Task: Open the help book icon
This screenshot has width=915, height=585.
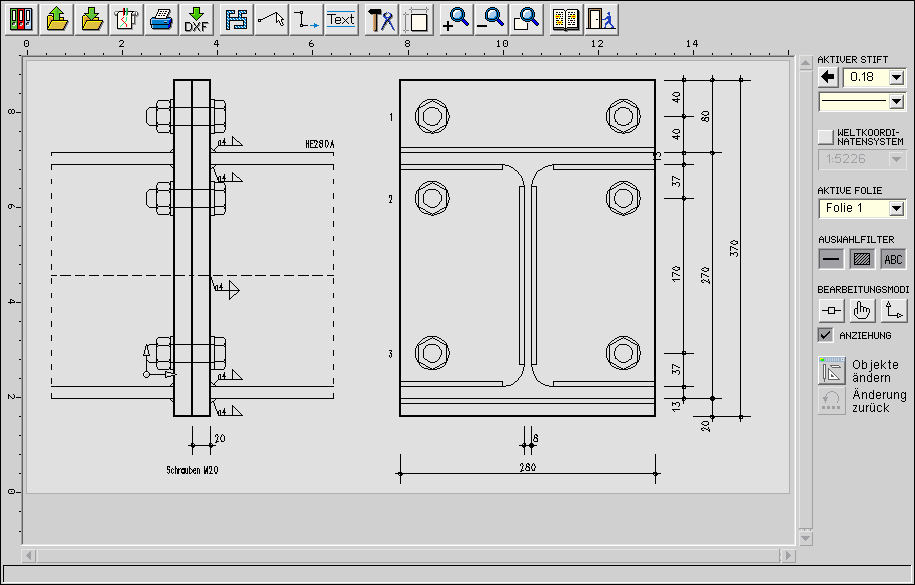Action: pyautogui.click(x=566, y=19)
